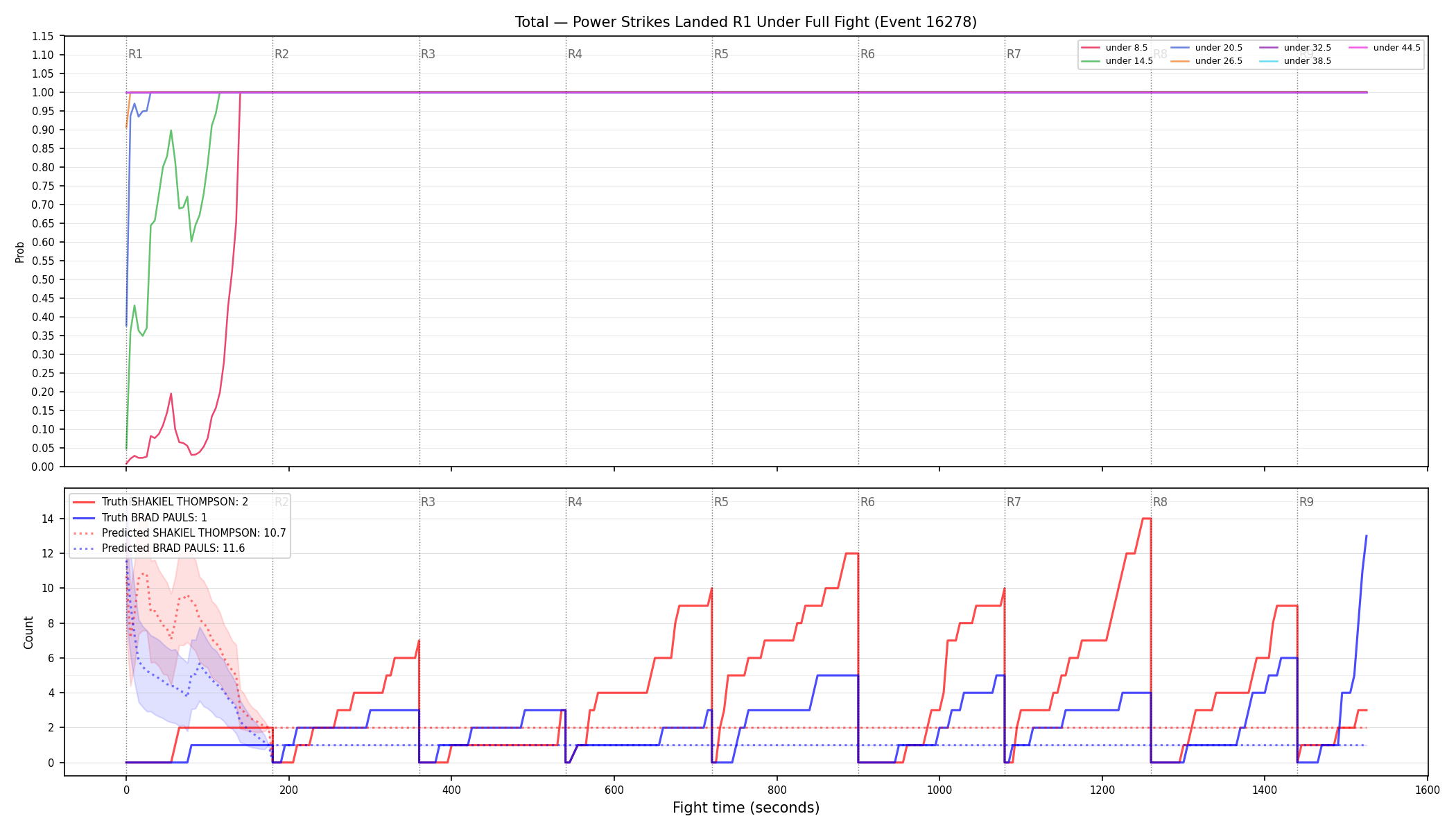Screen dimensions: 1456x832
Task: Click the R3 round label in the count chart
Action: tap(428, 502)
